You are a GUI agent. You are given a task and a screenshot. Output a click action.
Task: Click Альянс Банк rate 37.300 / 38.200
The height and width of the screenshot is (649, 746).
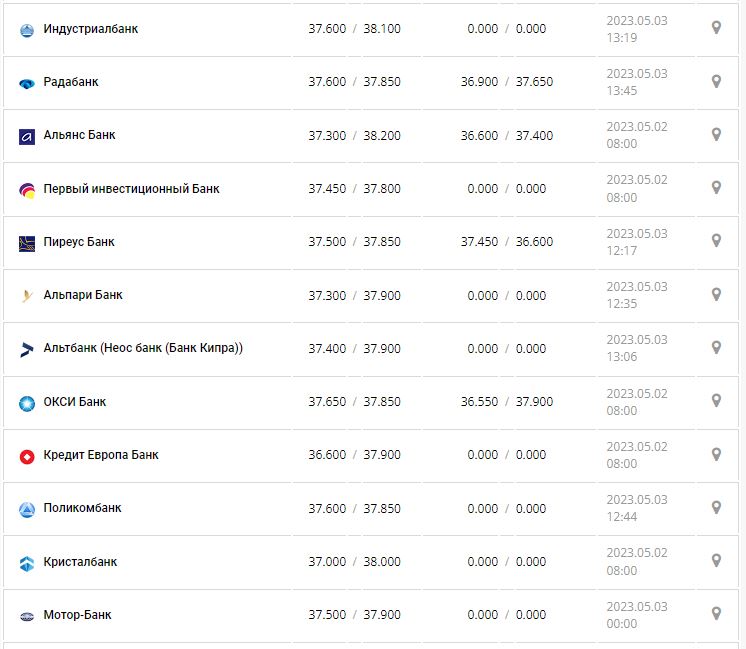click(x=354, y=136)
